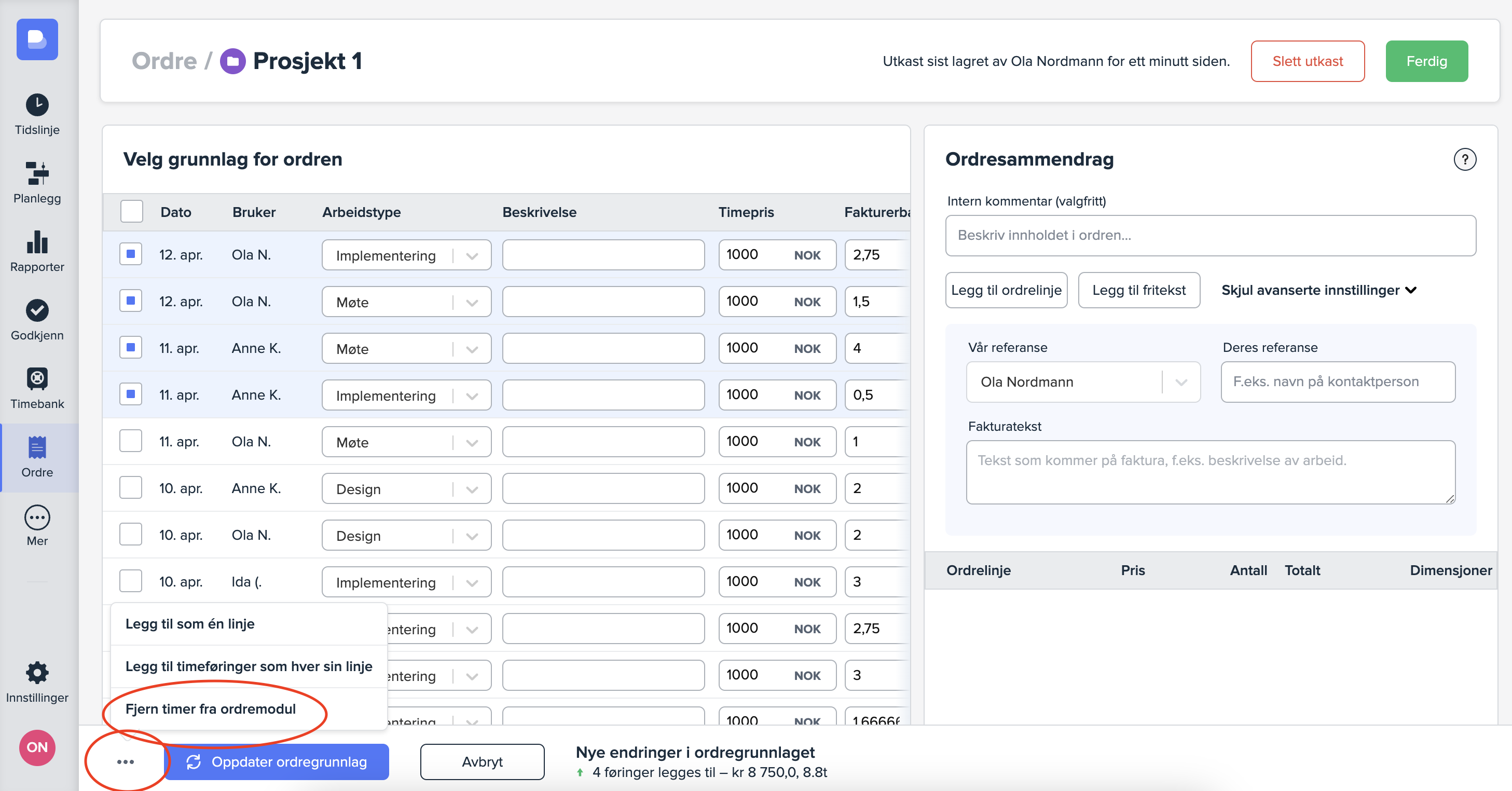This screenshot has width=1512, height=791.
Task: Open the Planlegg sidebar icon
Action: point(37,174)
